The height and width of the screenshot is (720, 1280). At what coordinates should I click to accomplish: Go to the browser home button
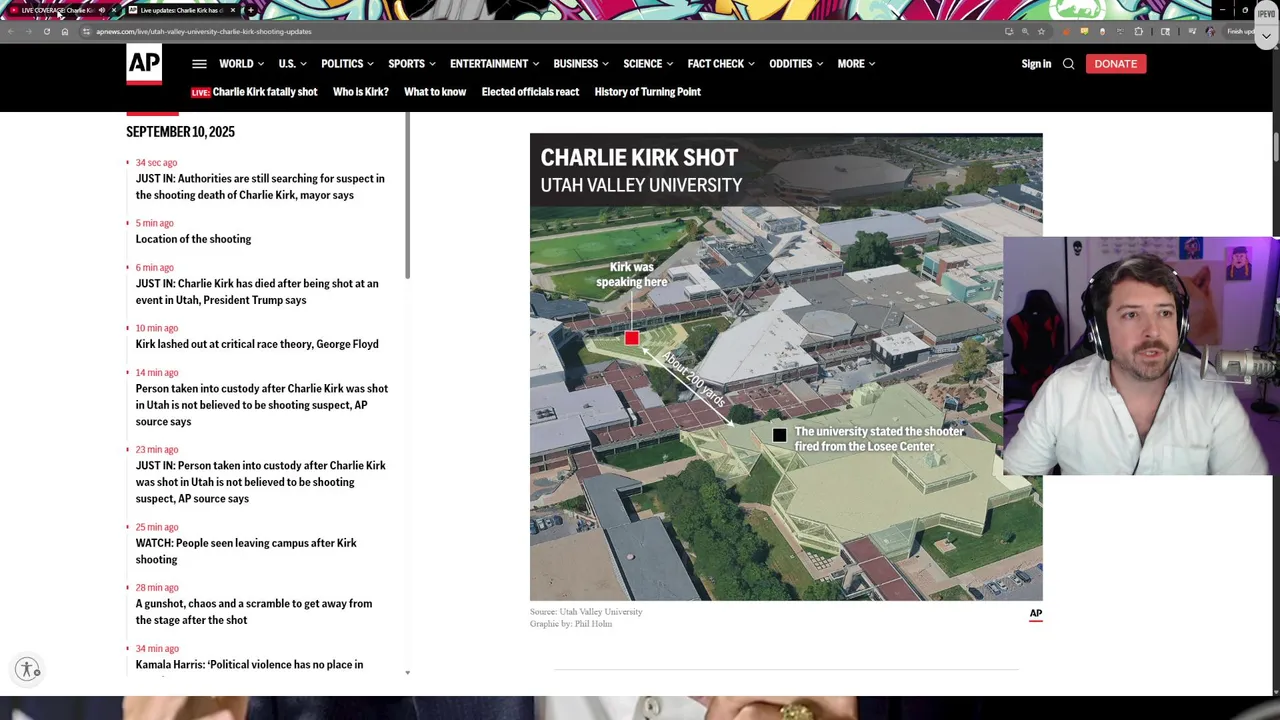pos(65,31)
